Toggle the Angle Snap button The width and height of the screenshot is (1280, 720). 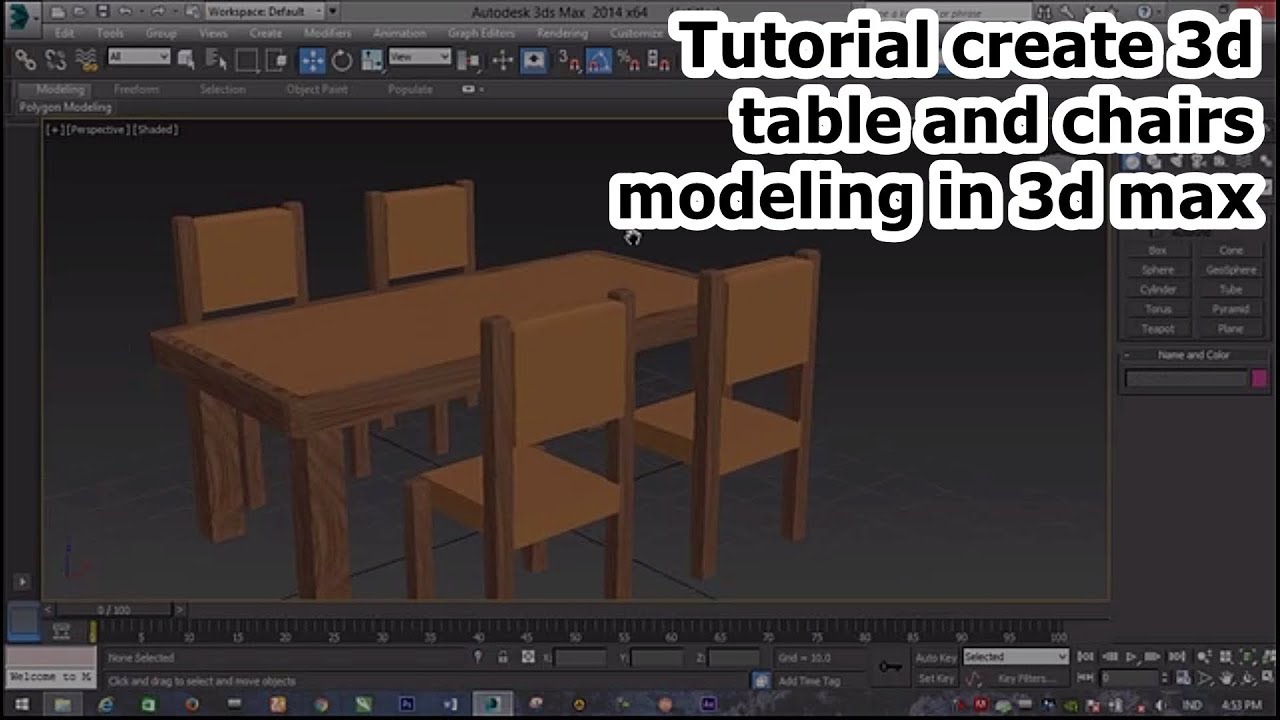tap(598, 61)
